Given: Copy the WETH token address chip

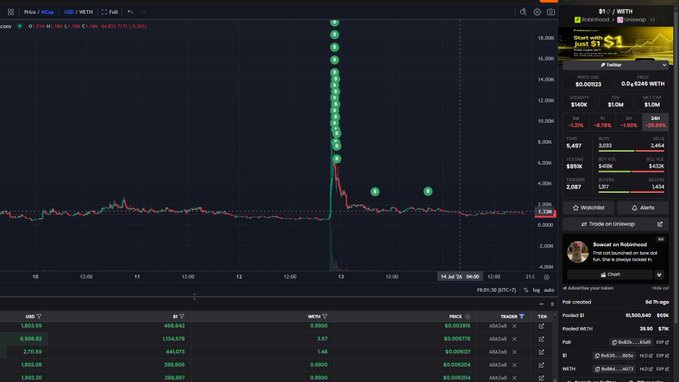Looking at the screenshot, I should click(x=614, y=369).
